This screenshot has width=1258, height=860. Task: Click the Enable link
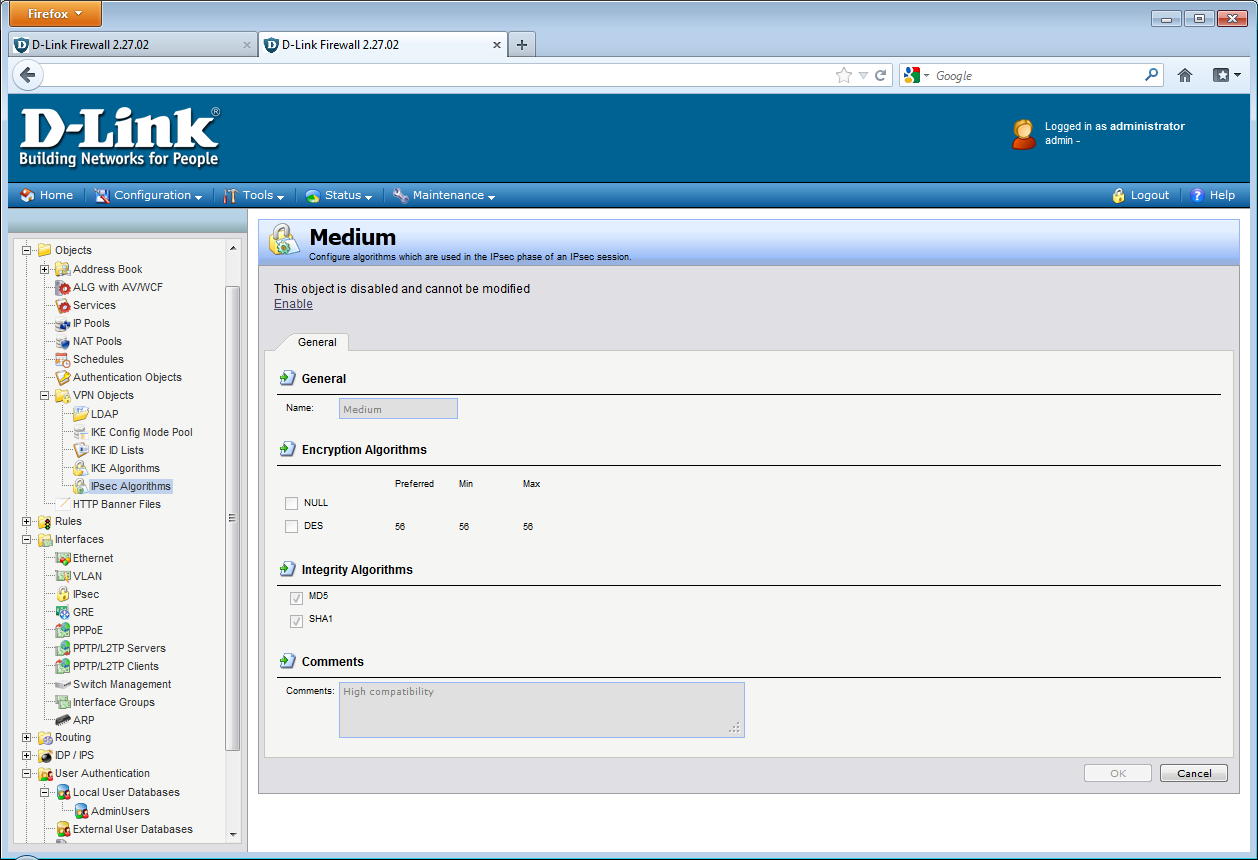[x=293, y=304]
